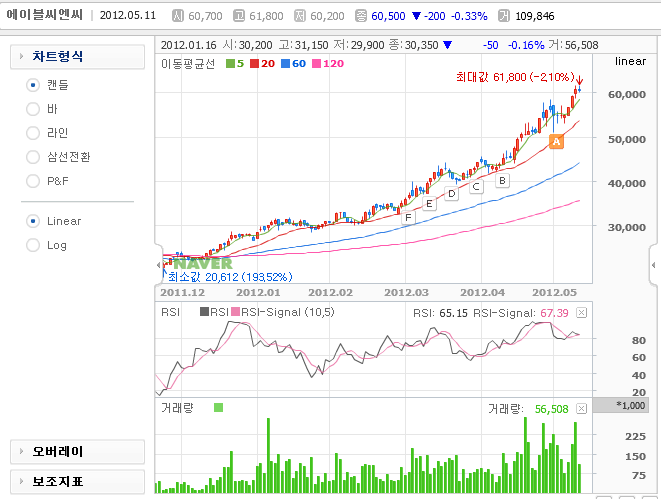
Task: Switch to the Log scale option
Action: [33, 245]
